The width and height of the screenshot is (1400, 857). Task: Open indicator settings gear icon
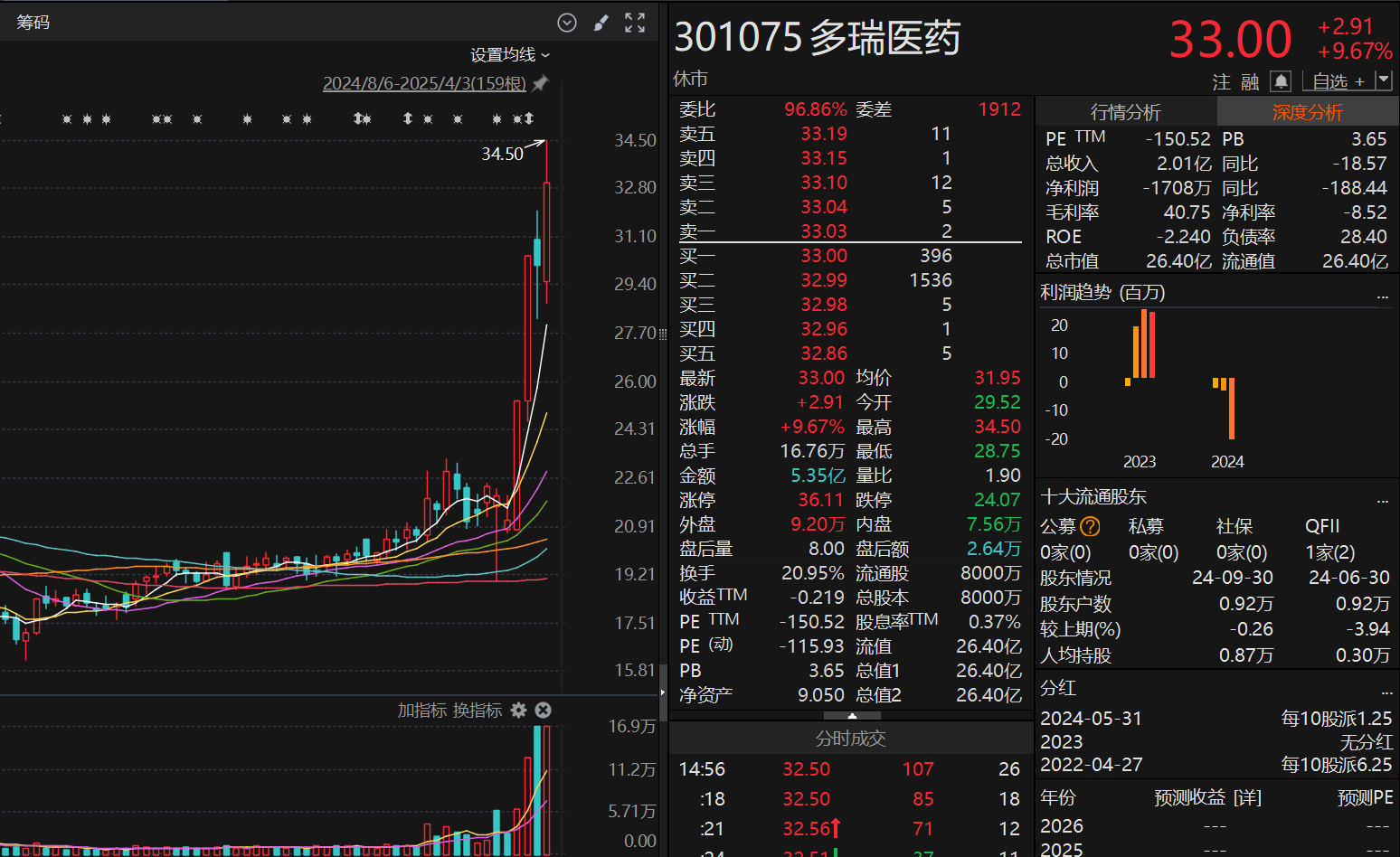518,711
